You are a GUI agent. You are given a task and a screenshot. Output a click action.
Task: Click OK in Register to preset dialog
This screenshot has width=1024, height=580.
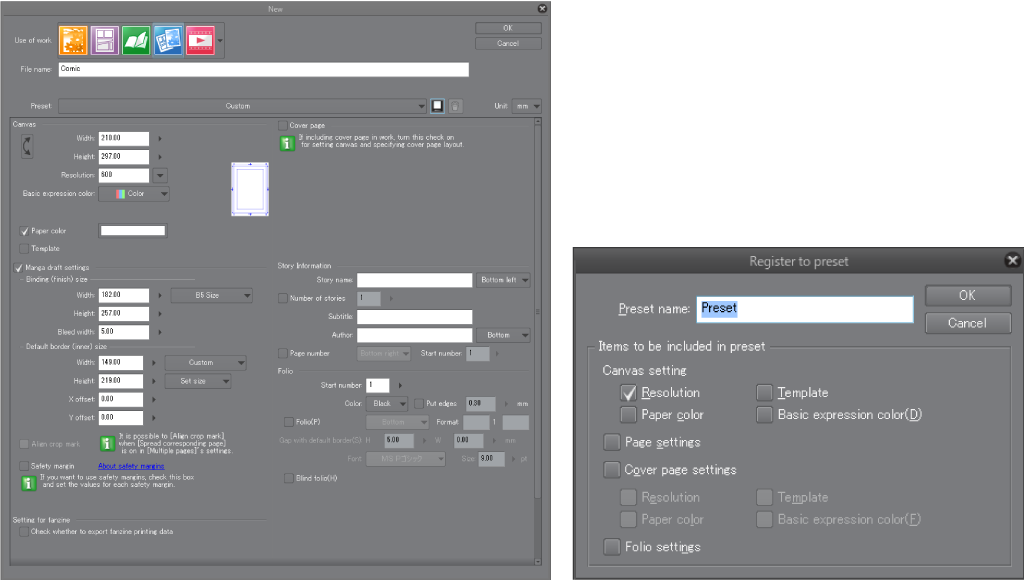coord(967,296)
